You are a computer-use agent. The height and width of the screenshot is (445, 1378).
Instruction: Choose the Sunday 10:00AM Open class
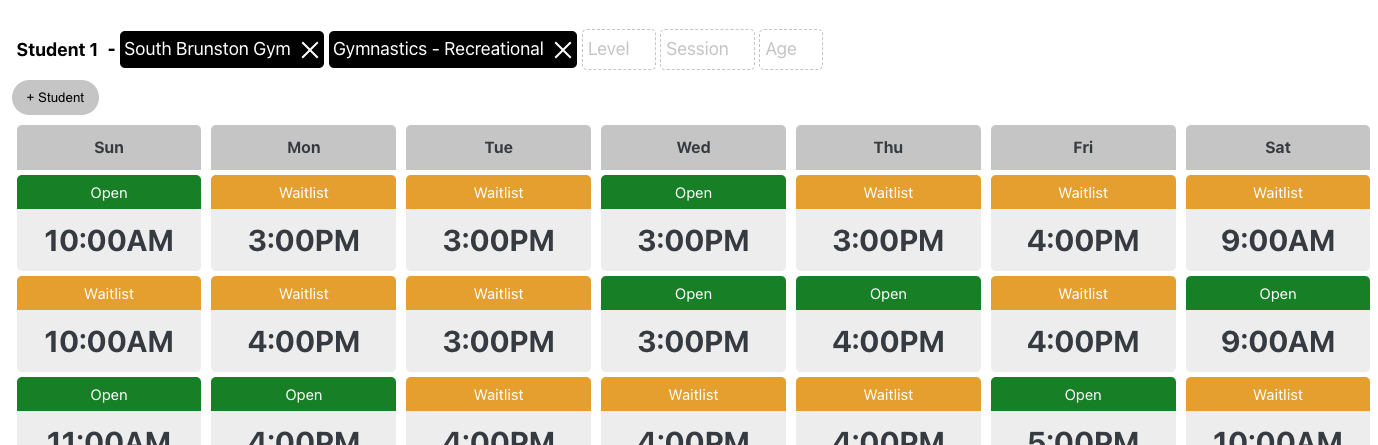coord(109,223)
